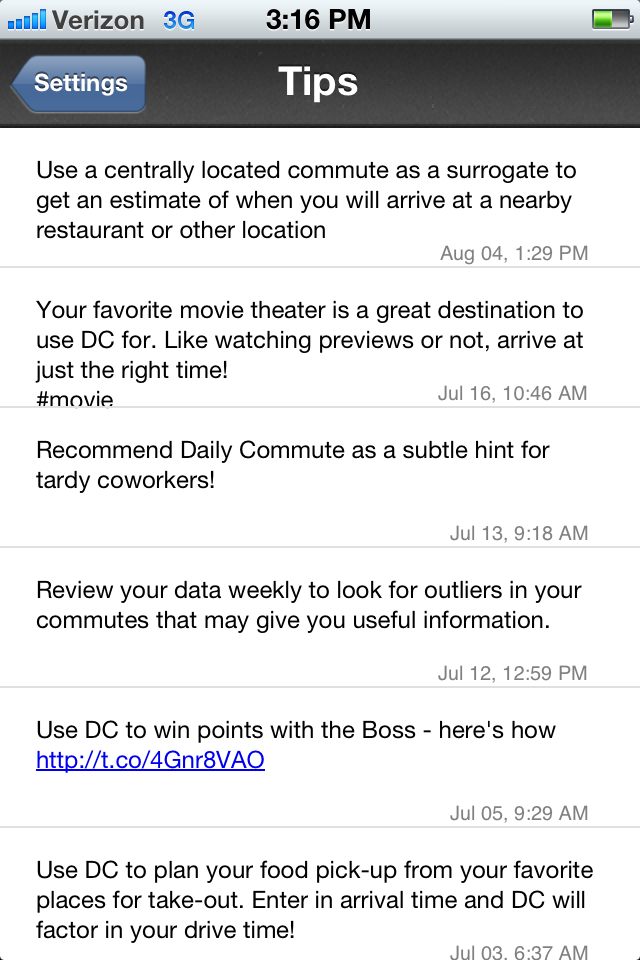
Task: Tap the Jul 13, 9:18 AM timestamp
Action: tap(518, 534)
